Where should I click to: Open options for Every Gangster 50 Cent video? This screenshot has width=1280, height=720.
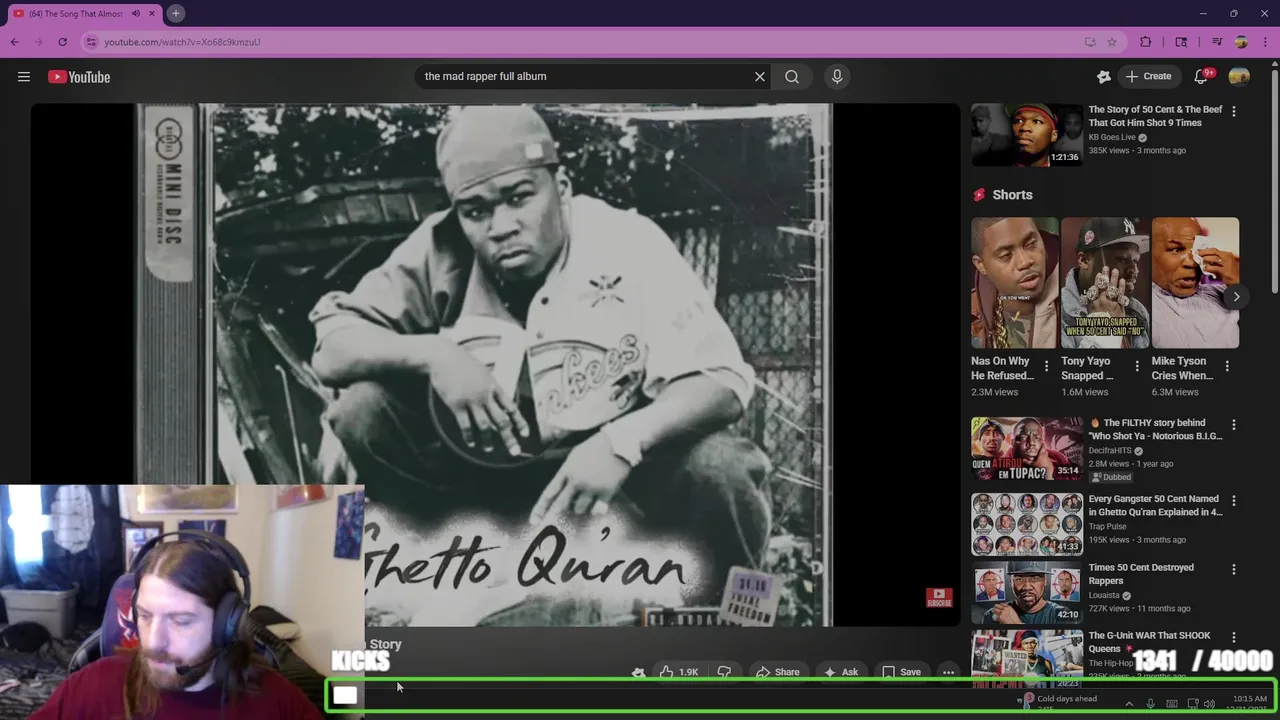click(x=1234, y=500)
